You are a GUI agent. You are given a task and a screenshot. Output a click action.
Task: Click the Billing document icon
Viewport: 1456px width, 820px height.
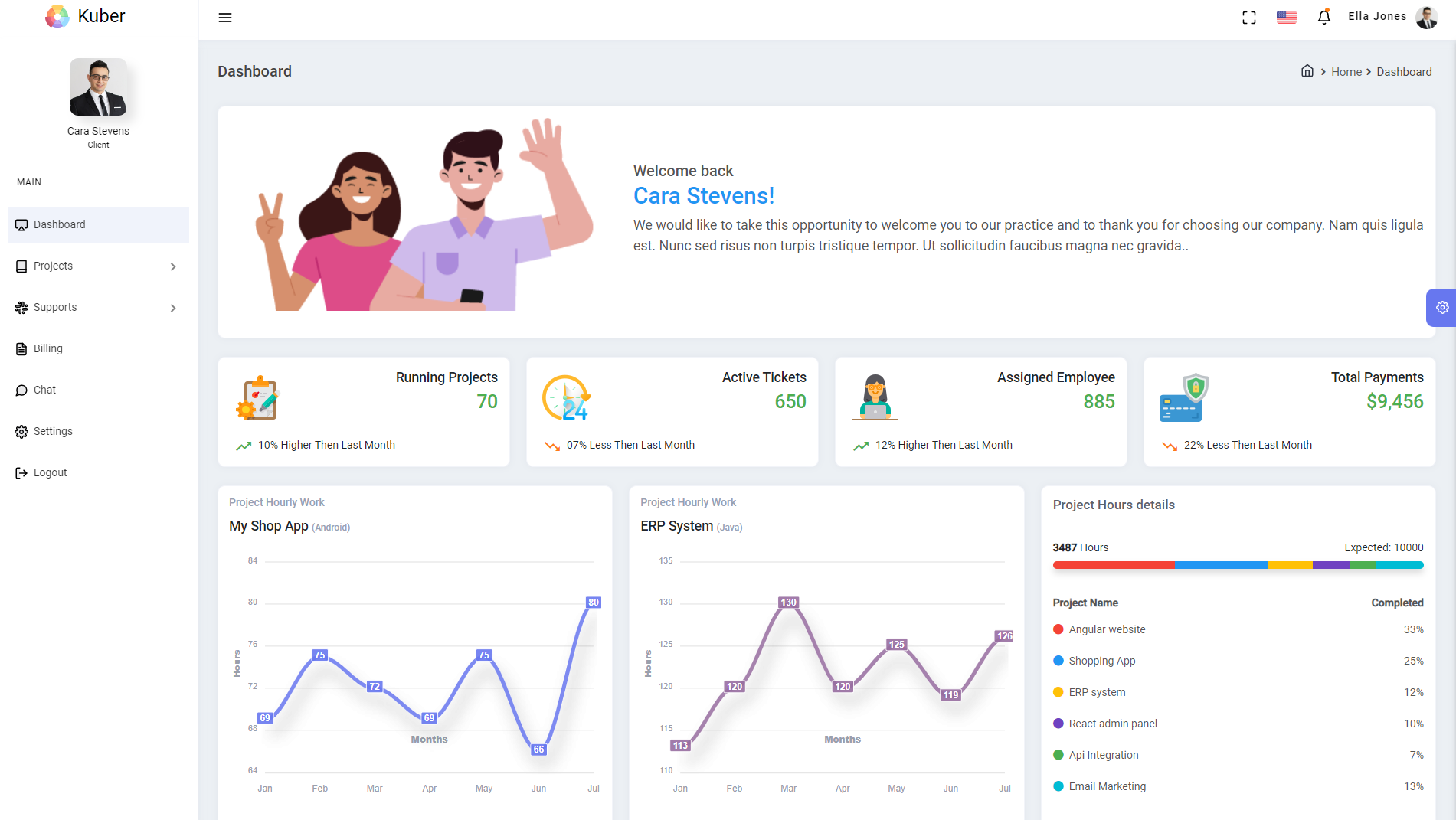click(x=21, y=349)
